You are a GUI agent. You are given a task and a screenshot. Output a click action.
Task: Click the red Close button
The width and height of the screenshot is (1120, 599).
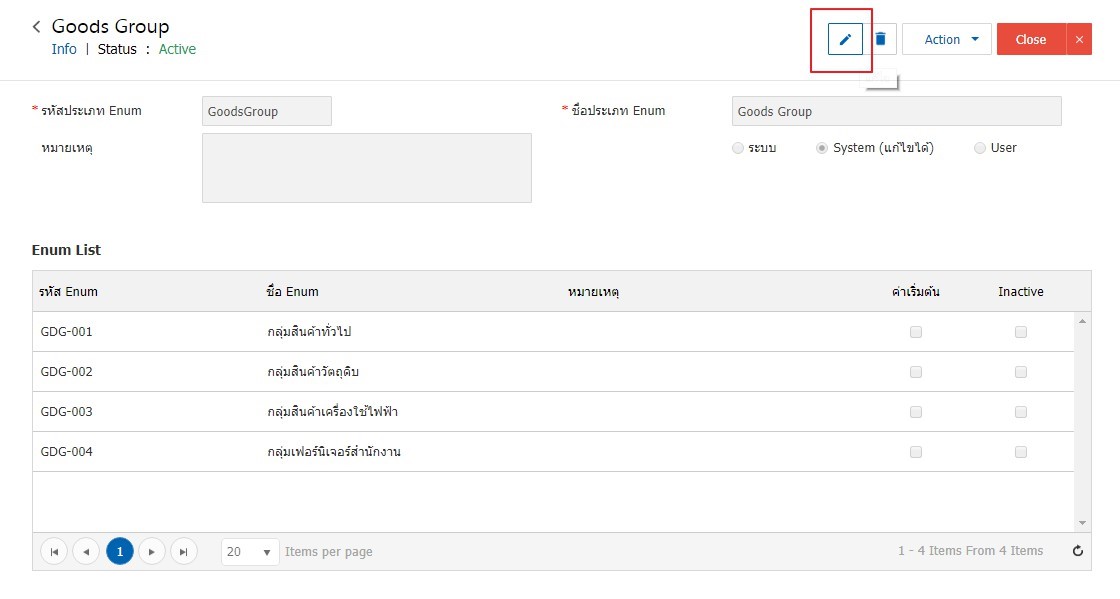coord(1031,39)
